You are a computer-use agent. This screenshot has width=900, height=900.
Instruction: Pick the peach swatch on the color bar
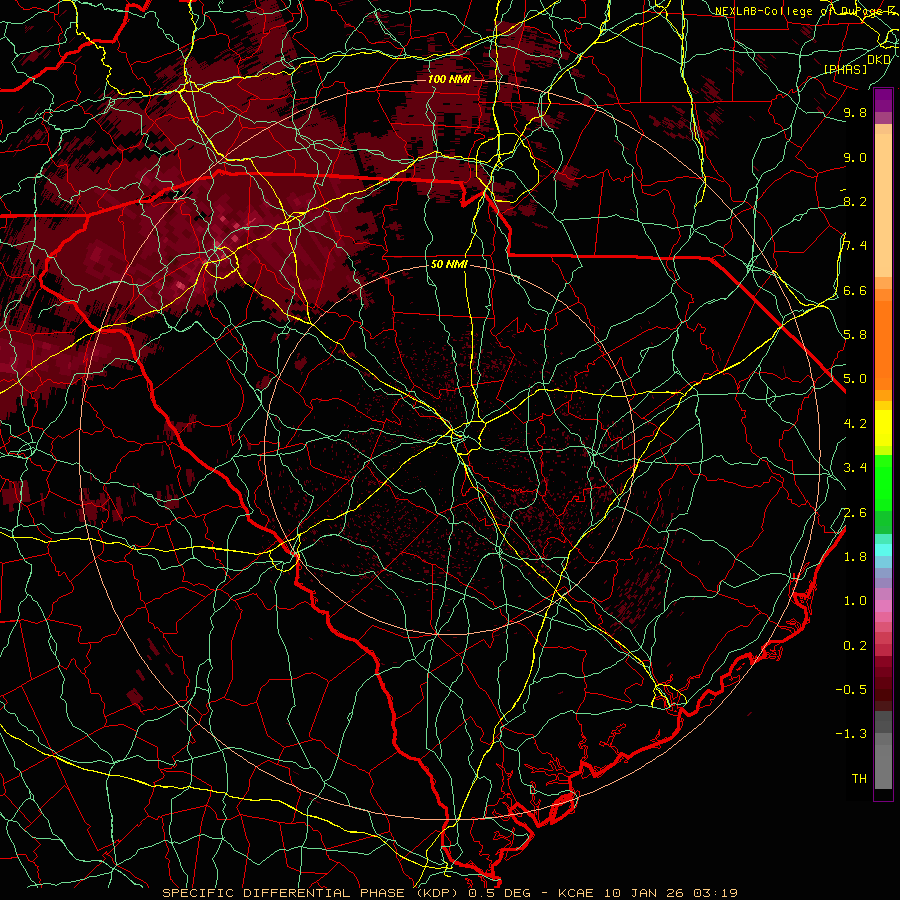click(883, 207)
